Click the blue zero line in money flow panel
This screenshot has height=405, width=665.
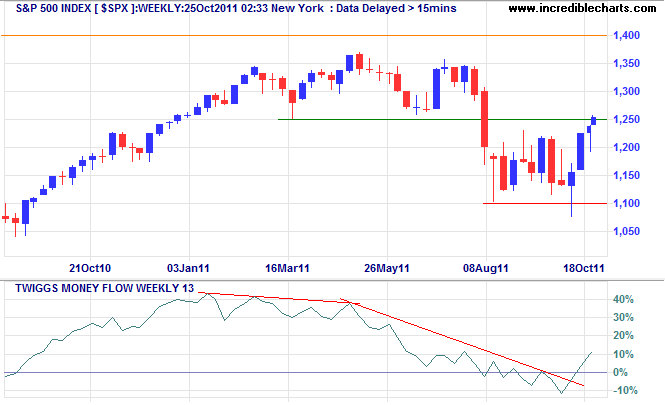click(x=305, y=373)
